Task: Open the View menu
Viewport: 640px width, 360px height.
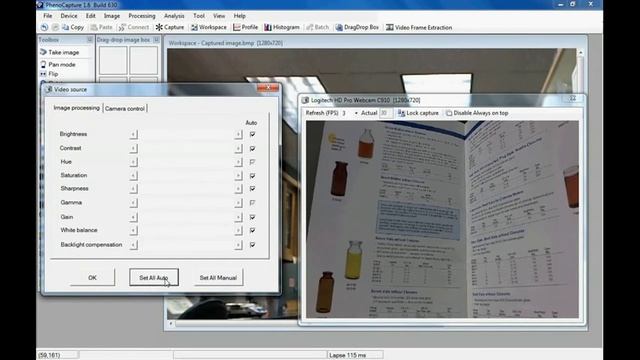Action: pos(219,16)
